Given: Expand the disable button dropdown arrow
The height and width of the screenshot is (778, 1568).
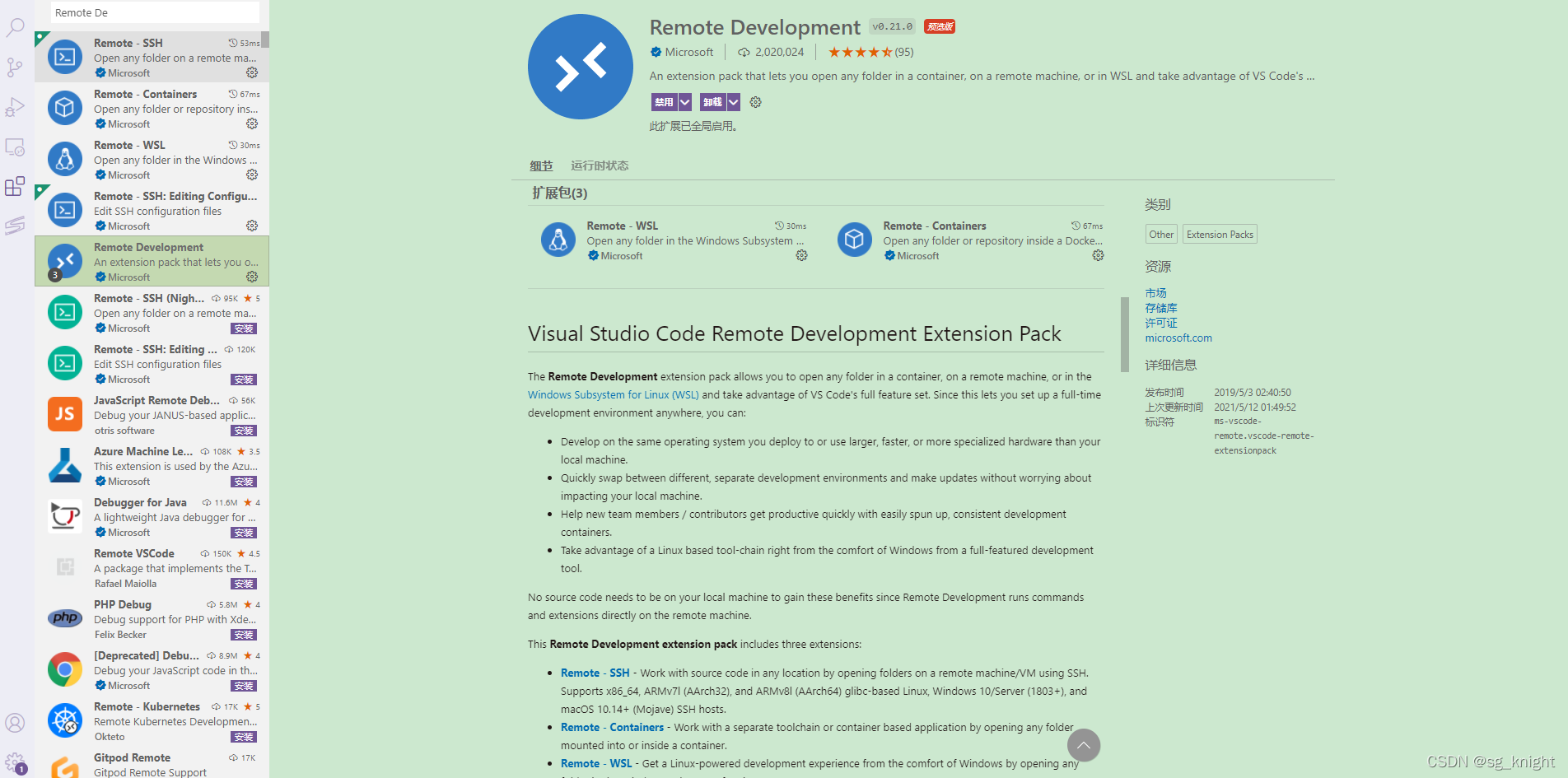Looking at the screenshot, I should pyautogui.click(x=684, y=102).
